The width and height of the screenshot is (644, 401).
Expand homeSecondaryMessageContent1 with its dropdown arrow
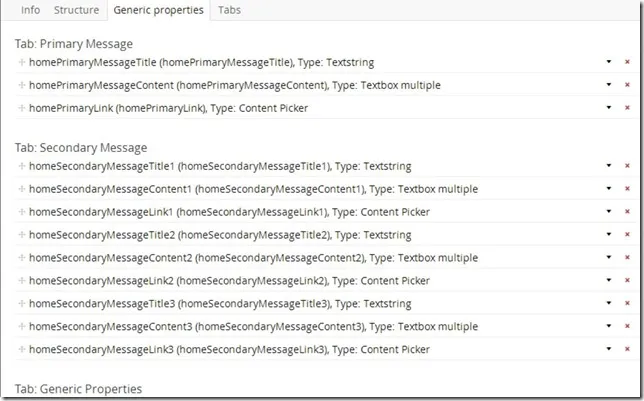click(x=608, y=189)
